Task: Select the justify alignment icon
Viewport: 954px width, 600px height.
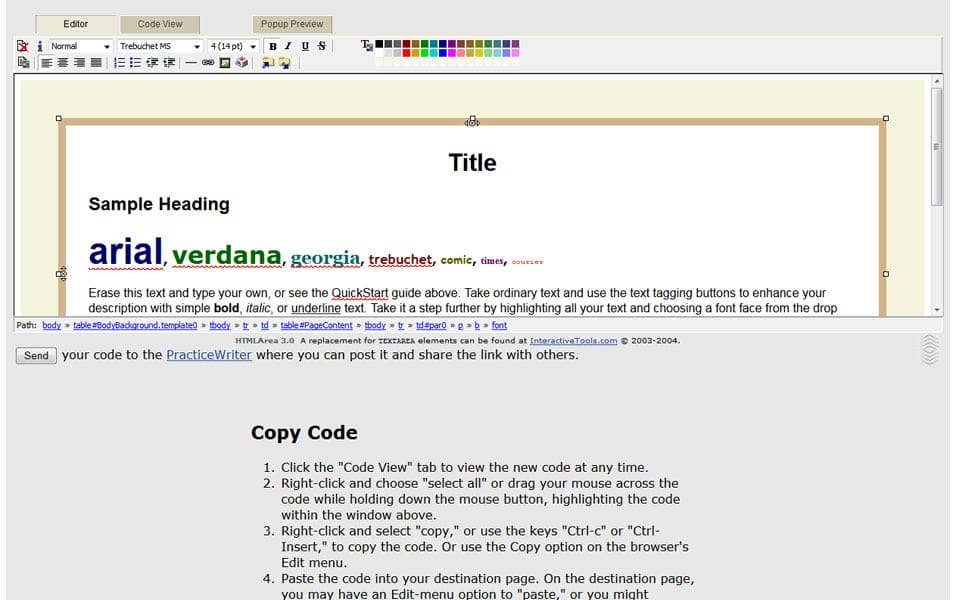Action: tap(97, 62)
